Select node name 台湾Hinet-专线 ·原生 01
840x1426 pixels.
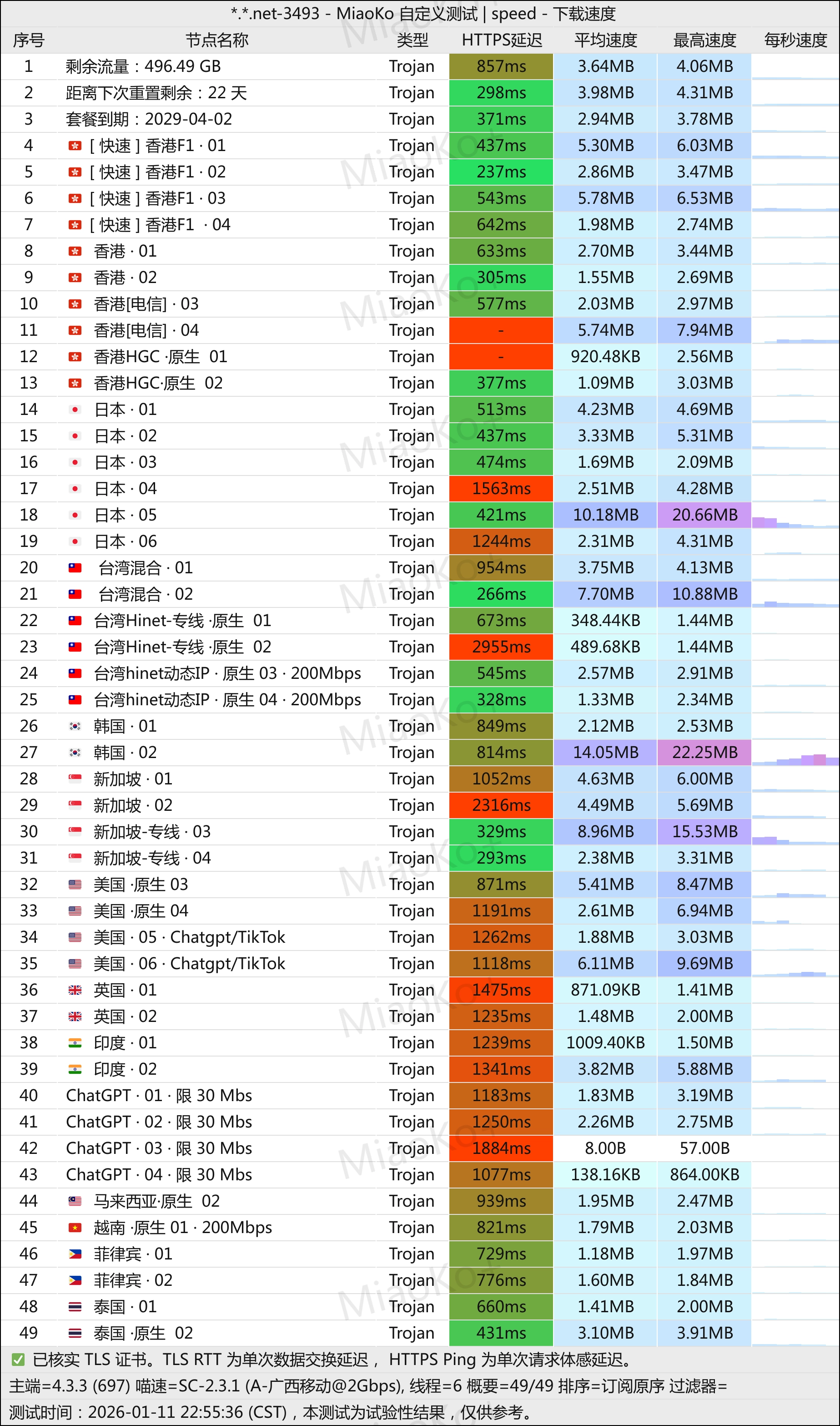coord(182,621)
